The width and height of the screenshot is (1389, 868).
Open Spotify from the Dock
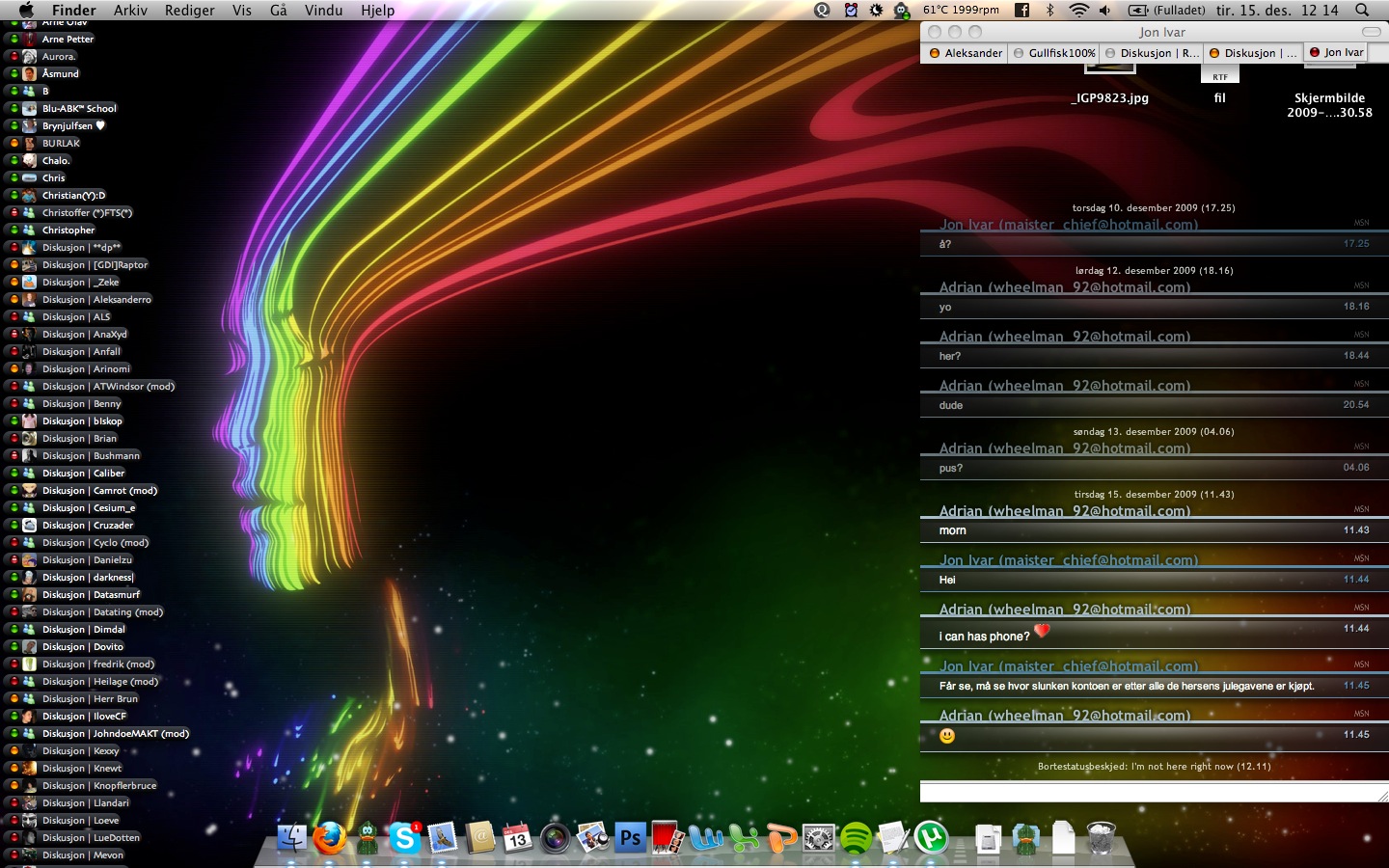coord(856,837)
